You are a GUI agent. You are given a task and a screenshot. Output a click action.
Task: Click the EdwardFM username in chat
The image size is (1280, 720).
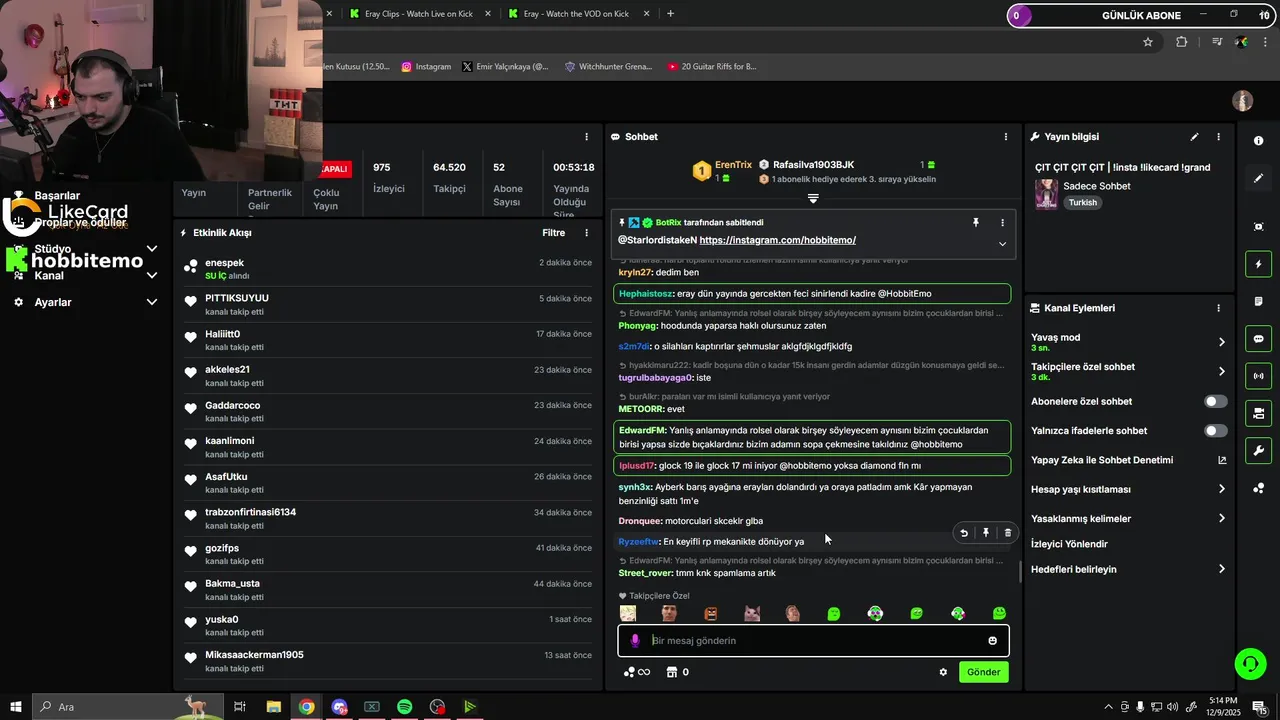[x=642, y=431]
